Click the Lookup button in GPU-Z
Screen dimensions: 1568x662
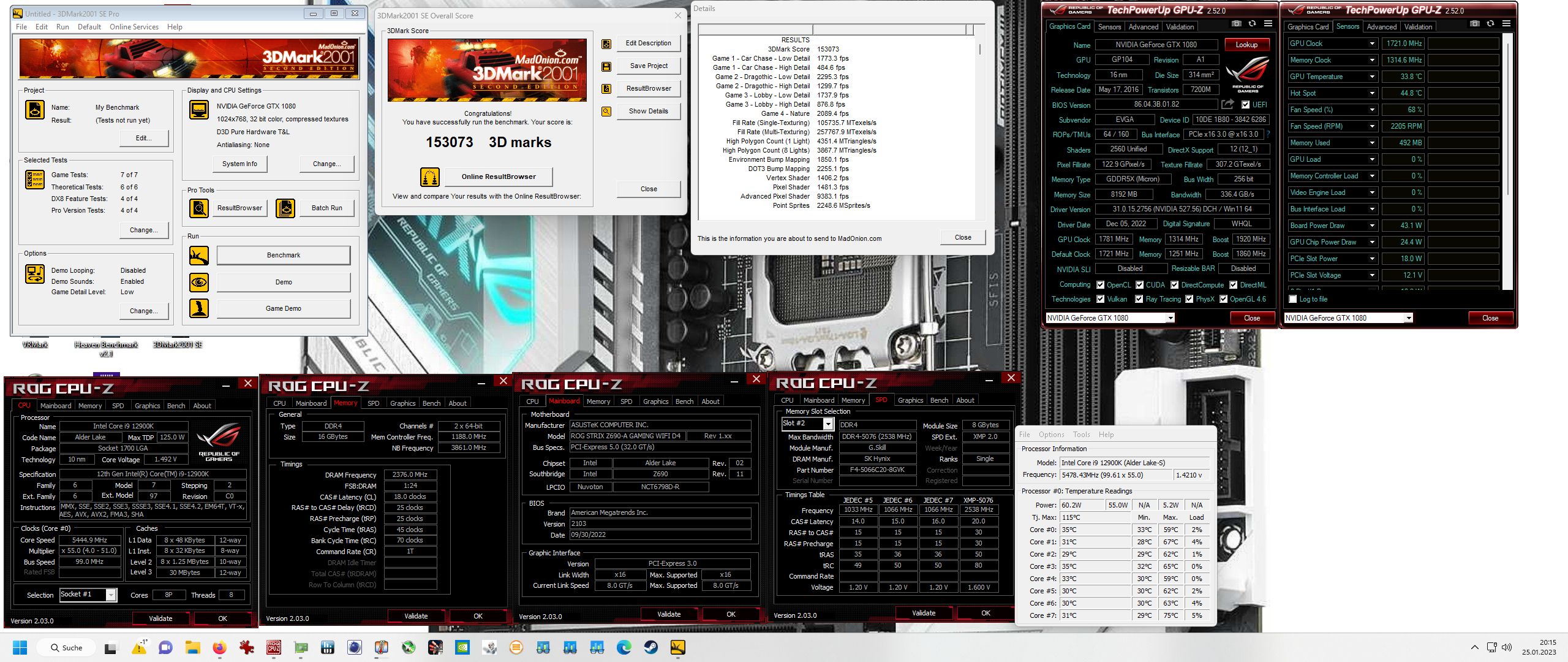[x=1246, y=45]
